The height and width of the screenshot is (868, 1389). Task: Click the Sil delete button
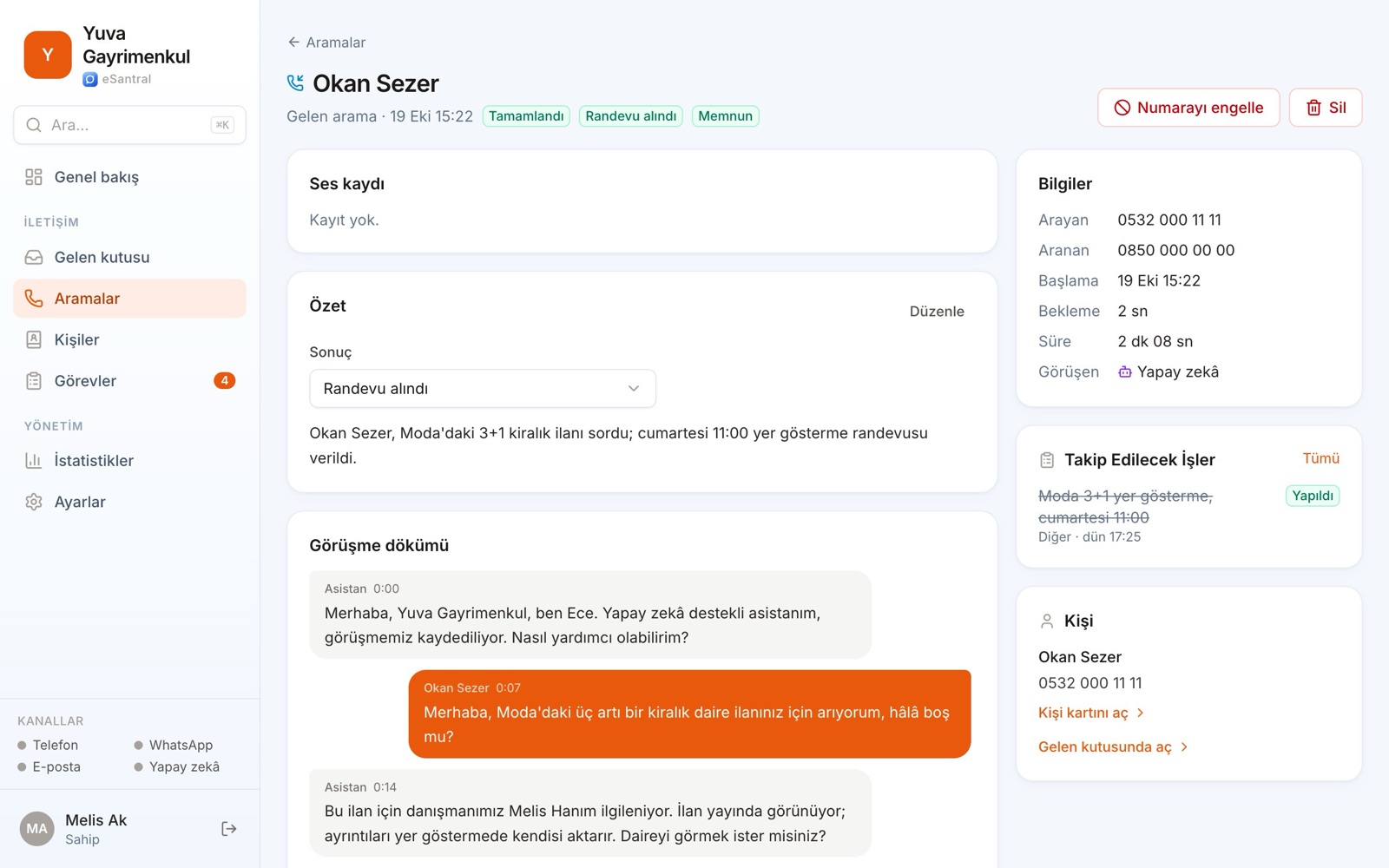[x=1326, y=108]
